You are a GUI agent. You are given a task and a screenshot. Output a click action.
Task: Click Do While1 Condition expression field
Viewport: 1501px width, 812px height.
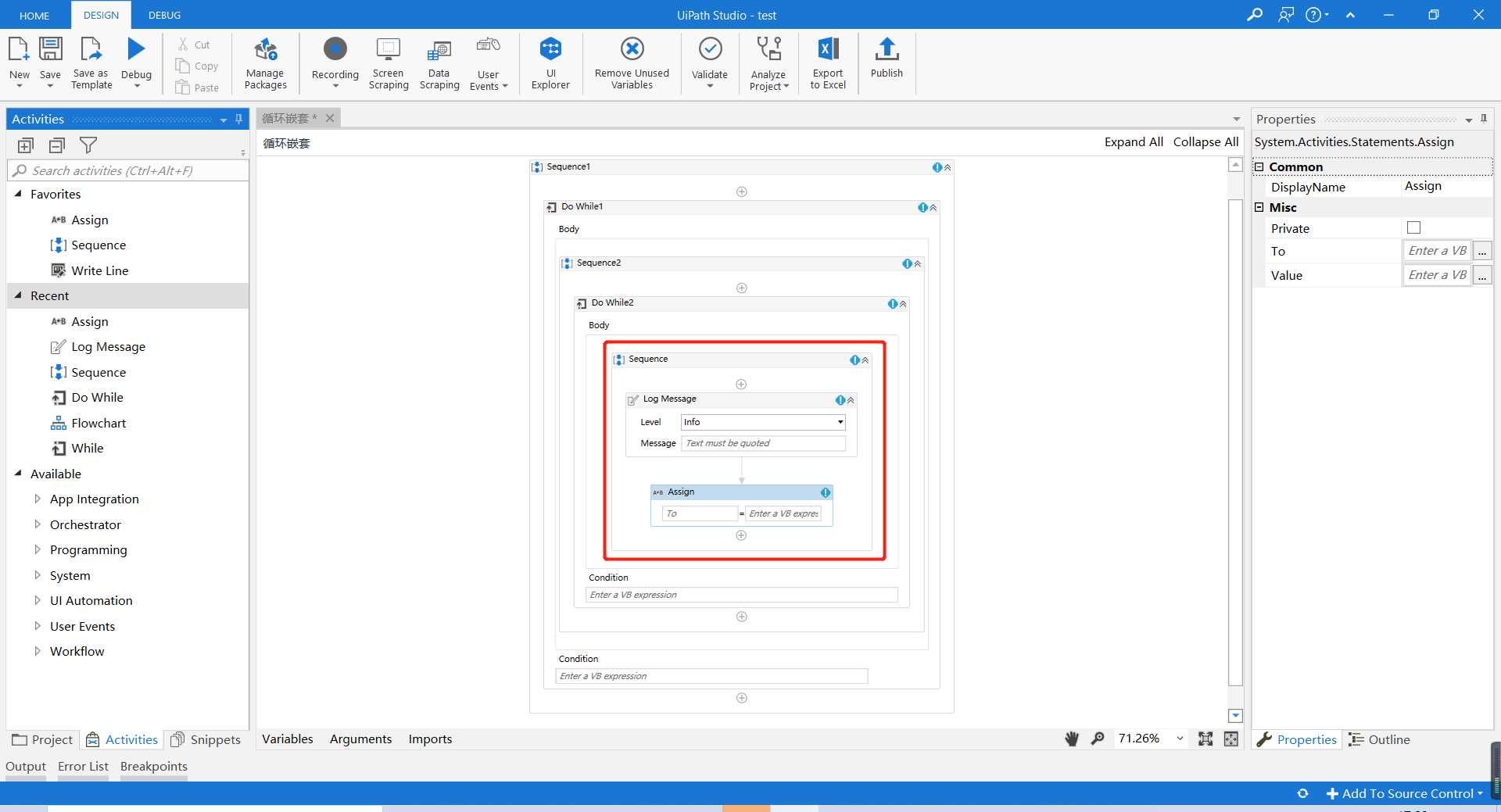pos(711,676)
